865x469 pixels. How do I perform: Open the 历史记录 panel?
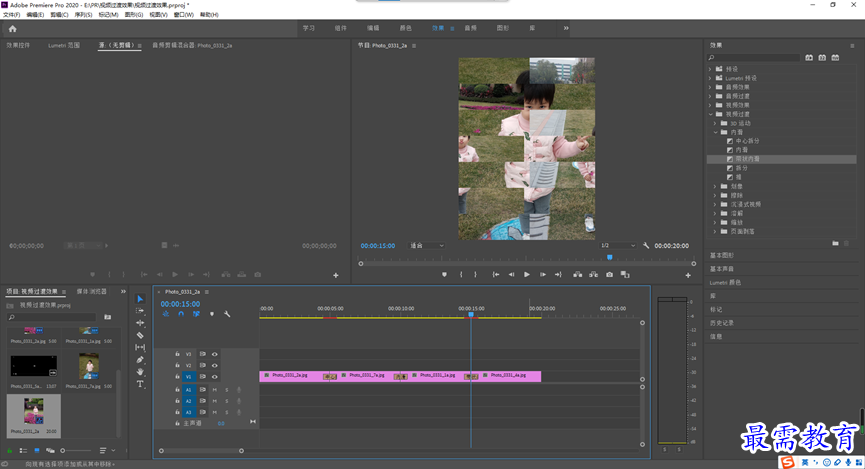722,323
